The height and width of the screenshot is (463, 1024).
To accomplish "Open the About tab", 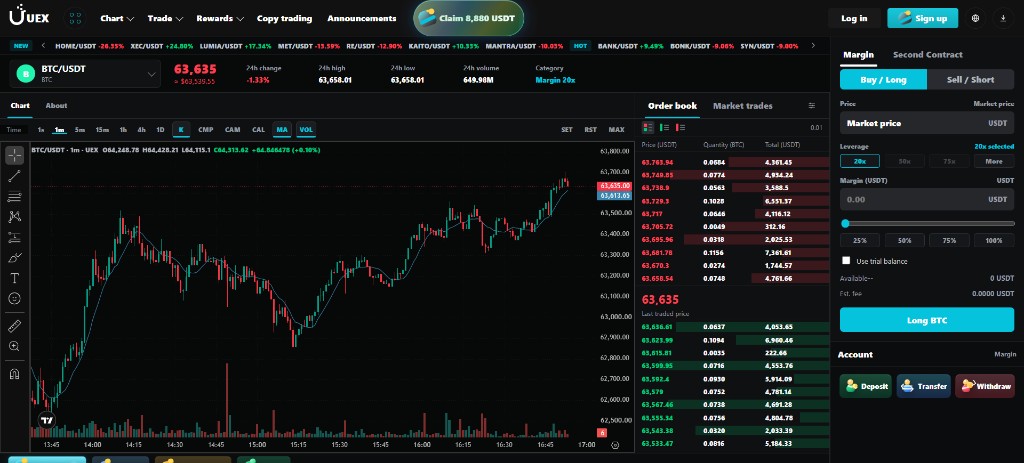I will 56,106.
